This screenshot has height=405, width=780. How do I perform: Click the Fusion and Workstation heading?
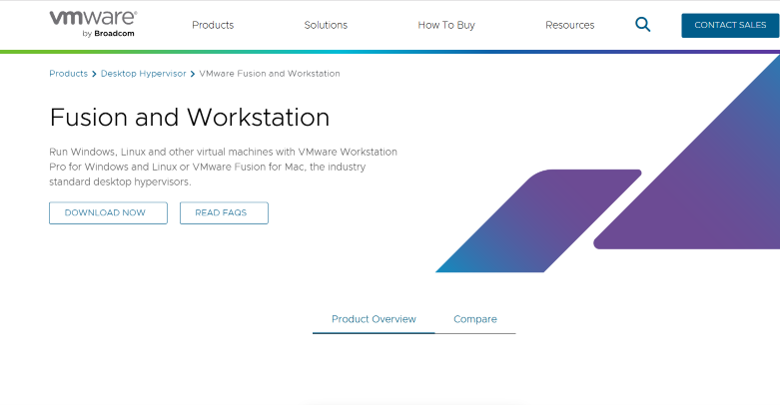click(190, 117)
